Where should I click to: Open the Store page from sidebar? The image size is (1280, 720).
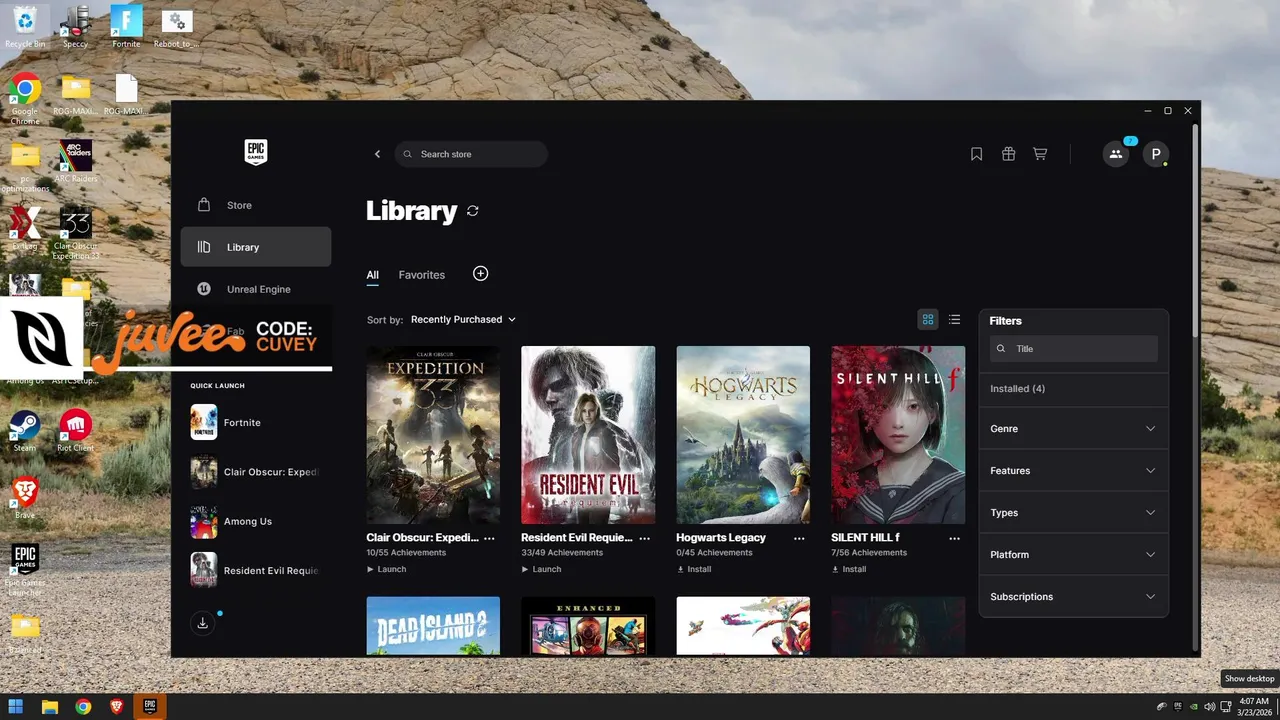pyautogui.click(x=256, y=205)
